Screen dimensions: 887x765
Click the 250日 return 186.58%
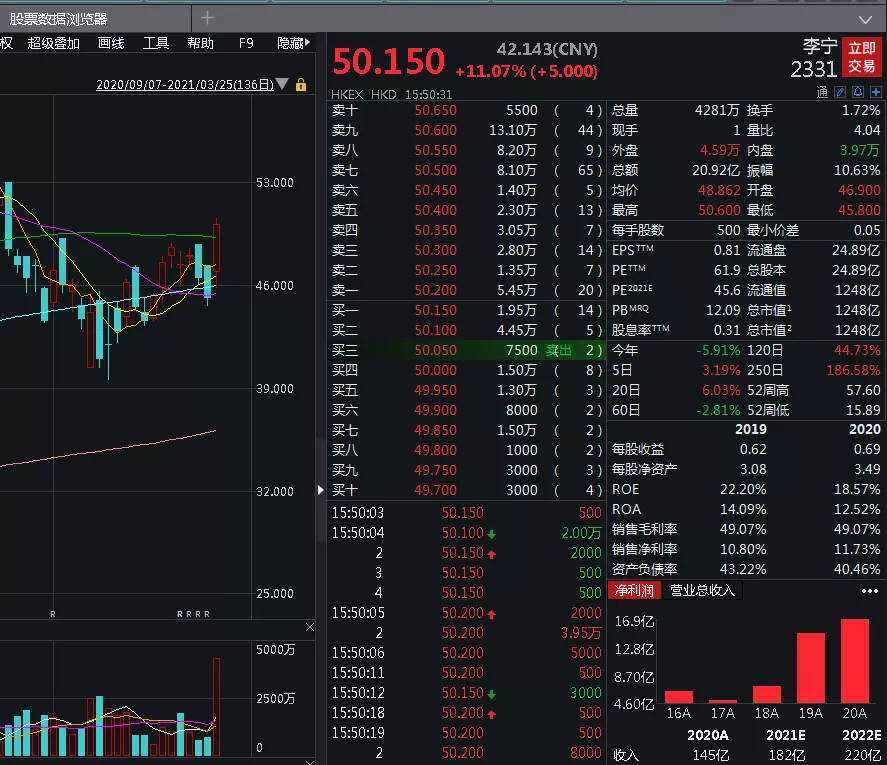point(853,371)
